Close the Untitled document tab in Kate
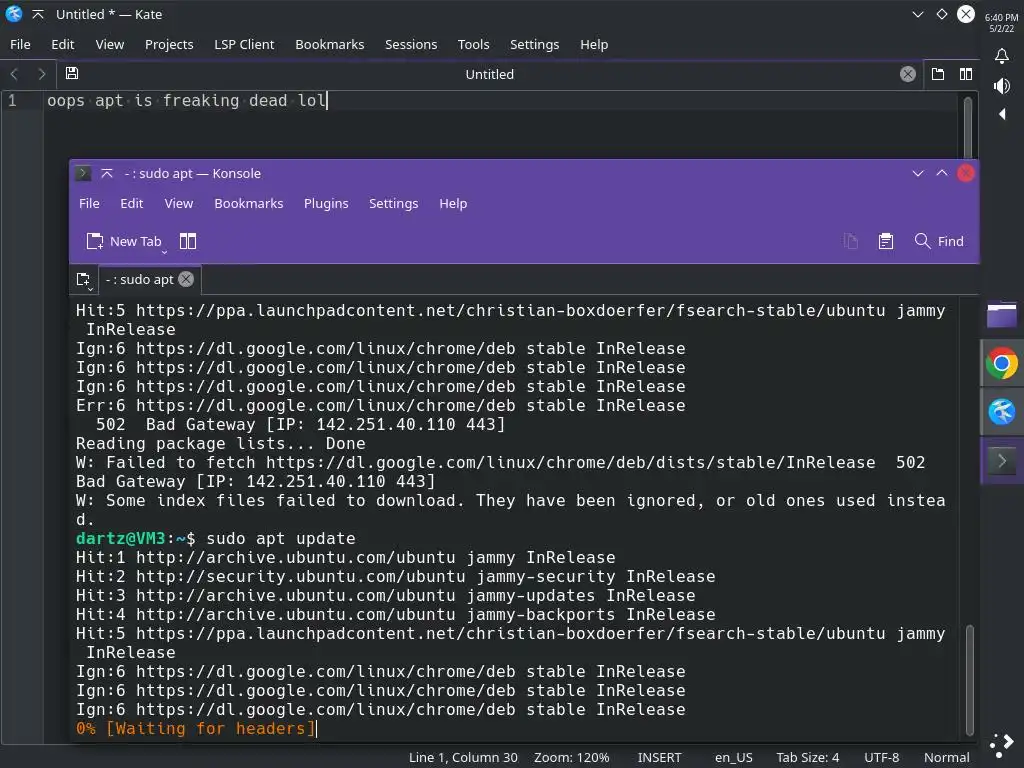The image size is (1024, 768). coord(908,74)
